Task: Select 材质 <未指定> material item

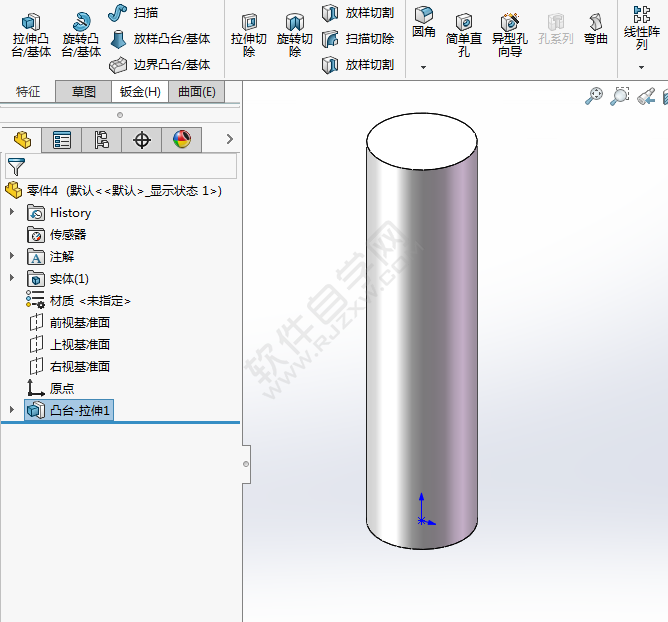Action: coord(78,301)
